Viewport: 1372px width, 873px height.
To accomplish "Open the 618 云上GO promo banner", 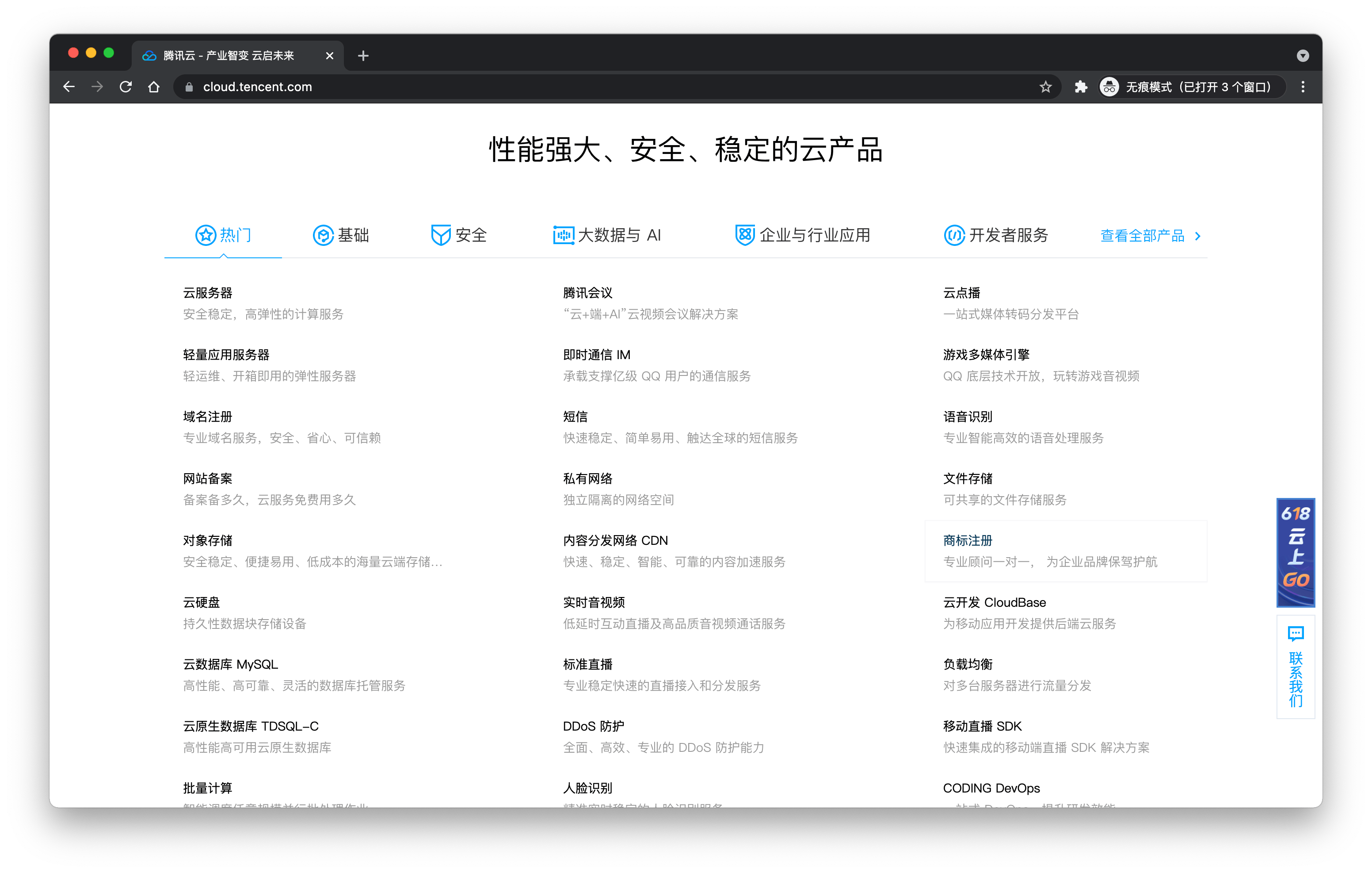I will 1295,552.
